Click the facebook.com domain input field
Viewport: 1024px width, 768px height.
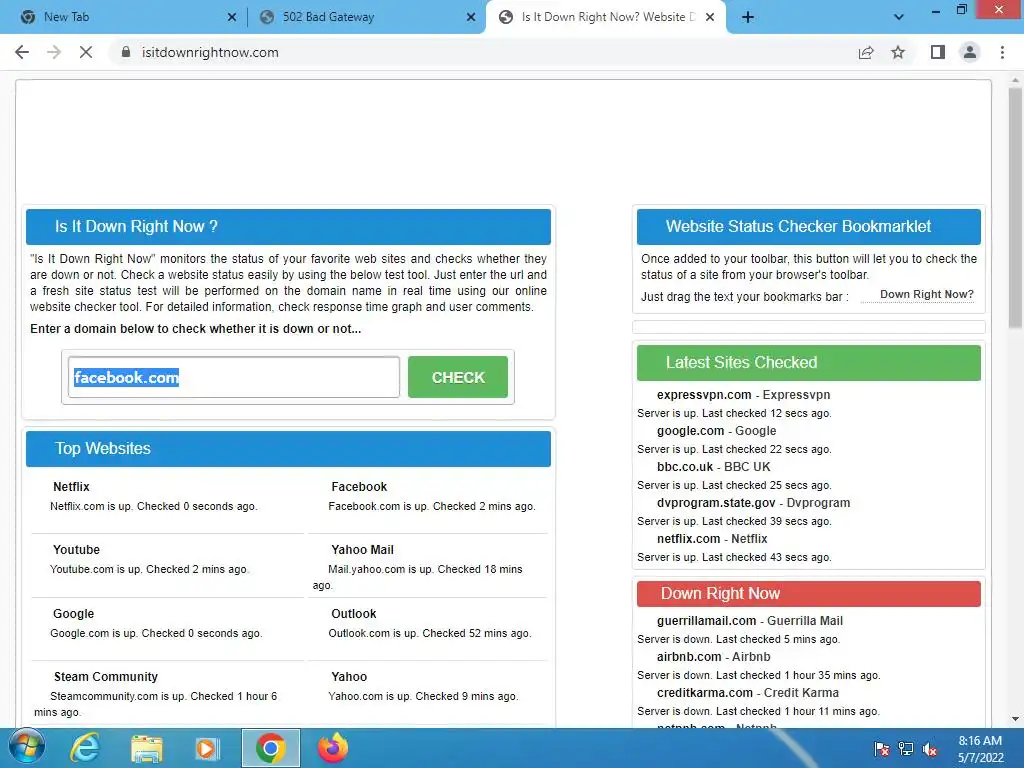point(234,377)
